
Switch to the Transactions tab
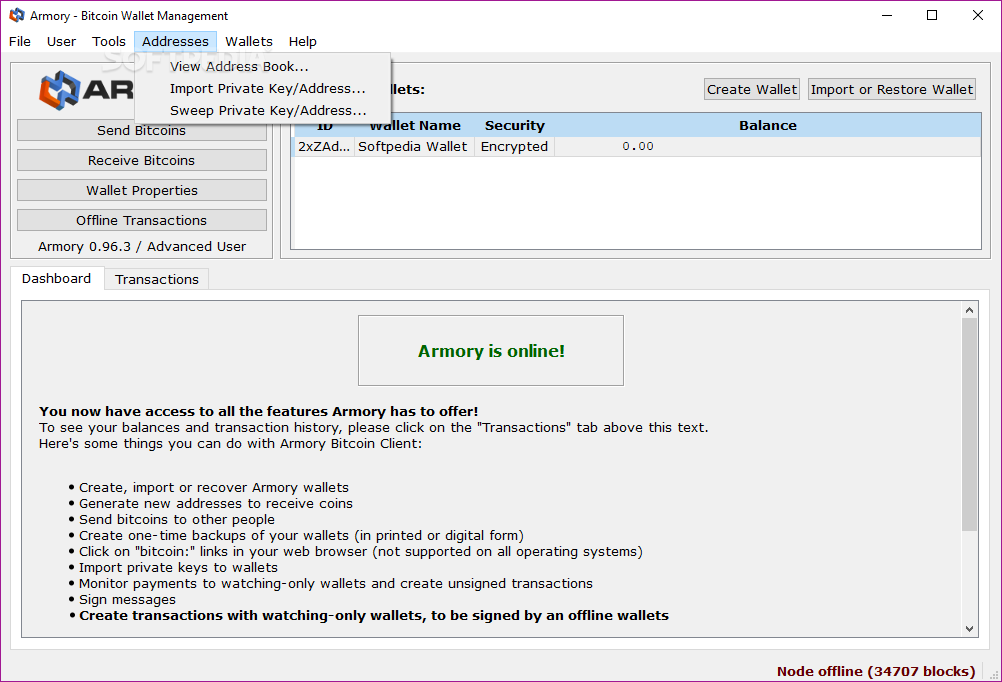pos(157,279)
